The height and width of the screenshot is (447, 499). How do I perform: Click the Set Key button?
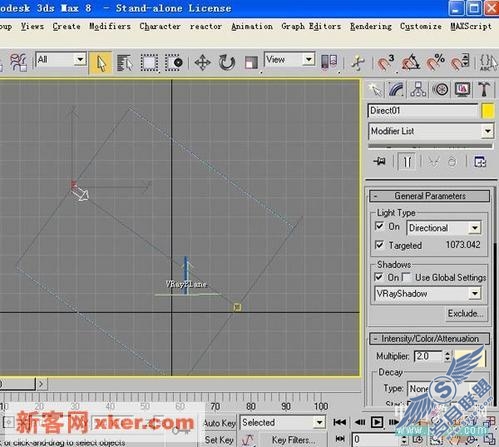219,440
